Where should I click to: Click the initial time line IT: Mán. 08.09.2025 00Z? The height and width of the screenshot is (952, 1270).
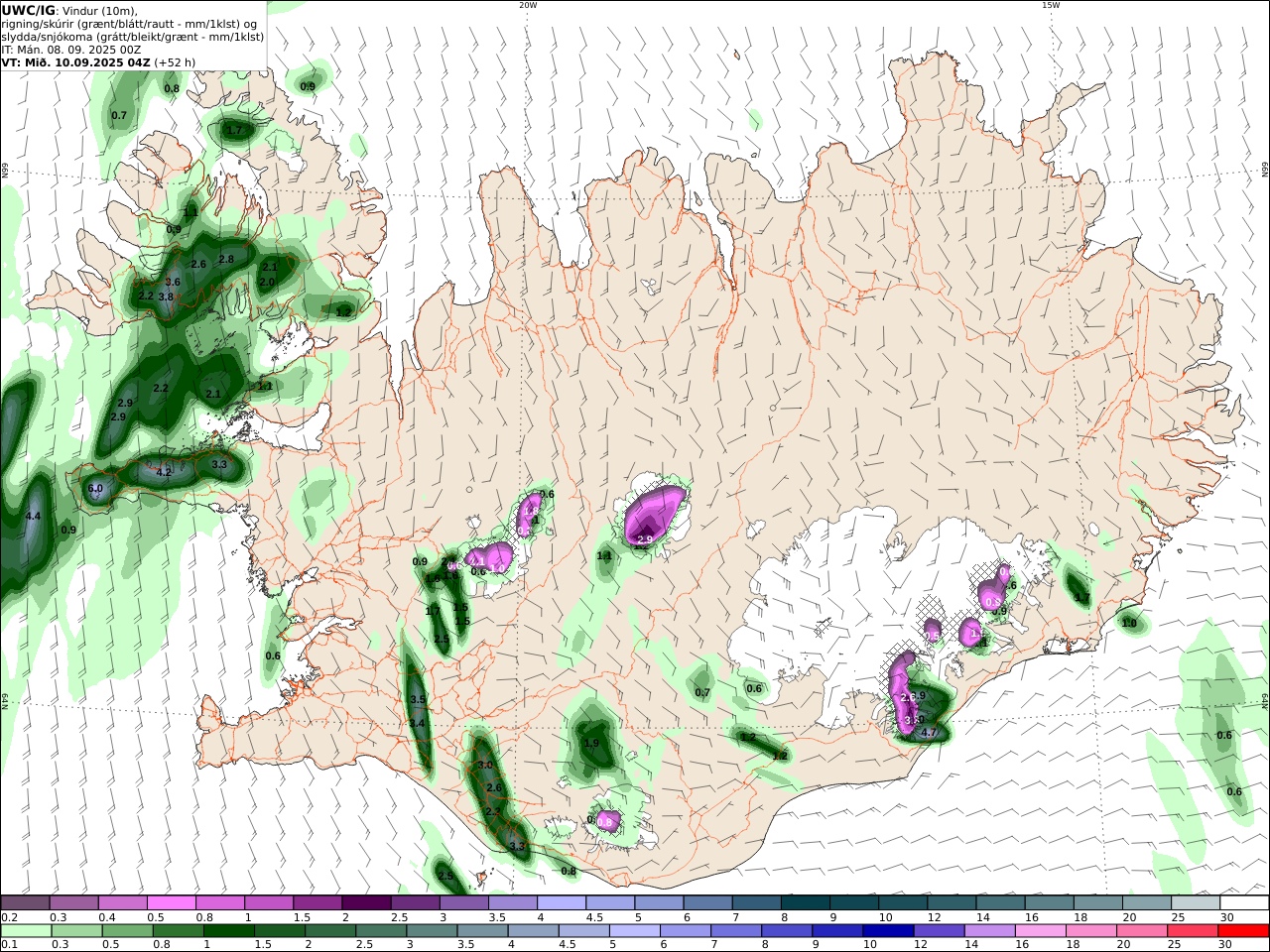pos(72,49)
